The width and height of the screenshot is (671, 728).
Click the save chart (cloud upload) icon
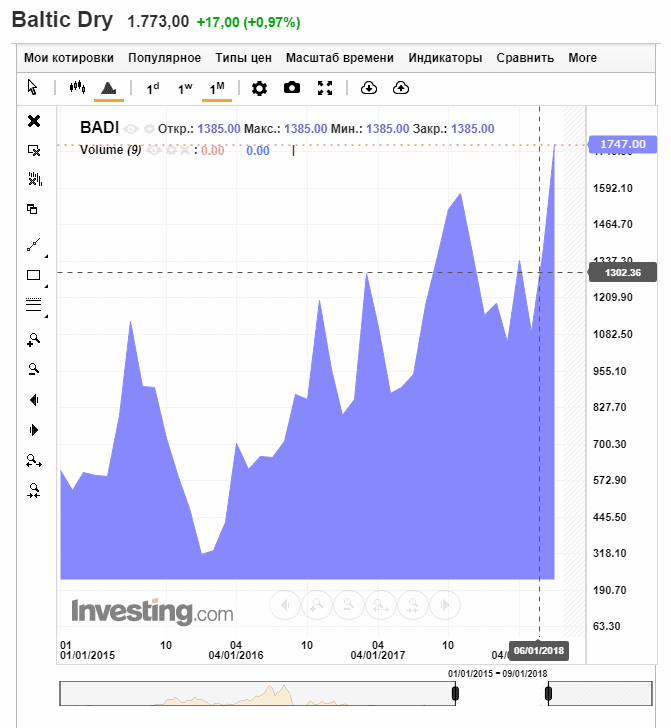click(x=401, y=88)
